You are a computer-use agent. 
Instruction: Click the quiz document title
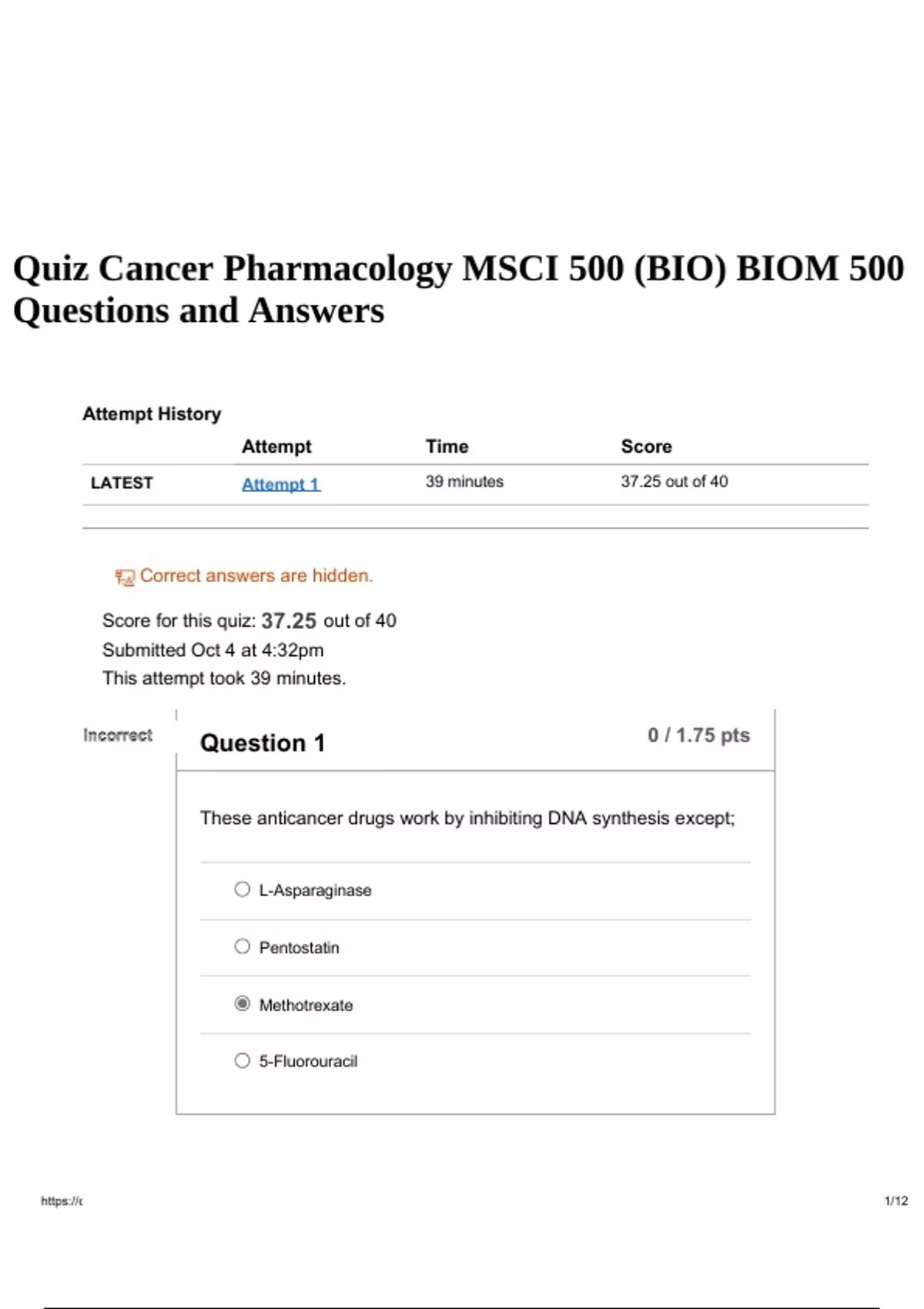click(458, 289)
